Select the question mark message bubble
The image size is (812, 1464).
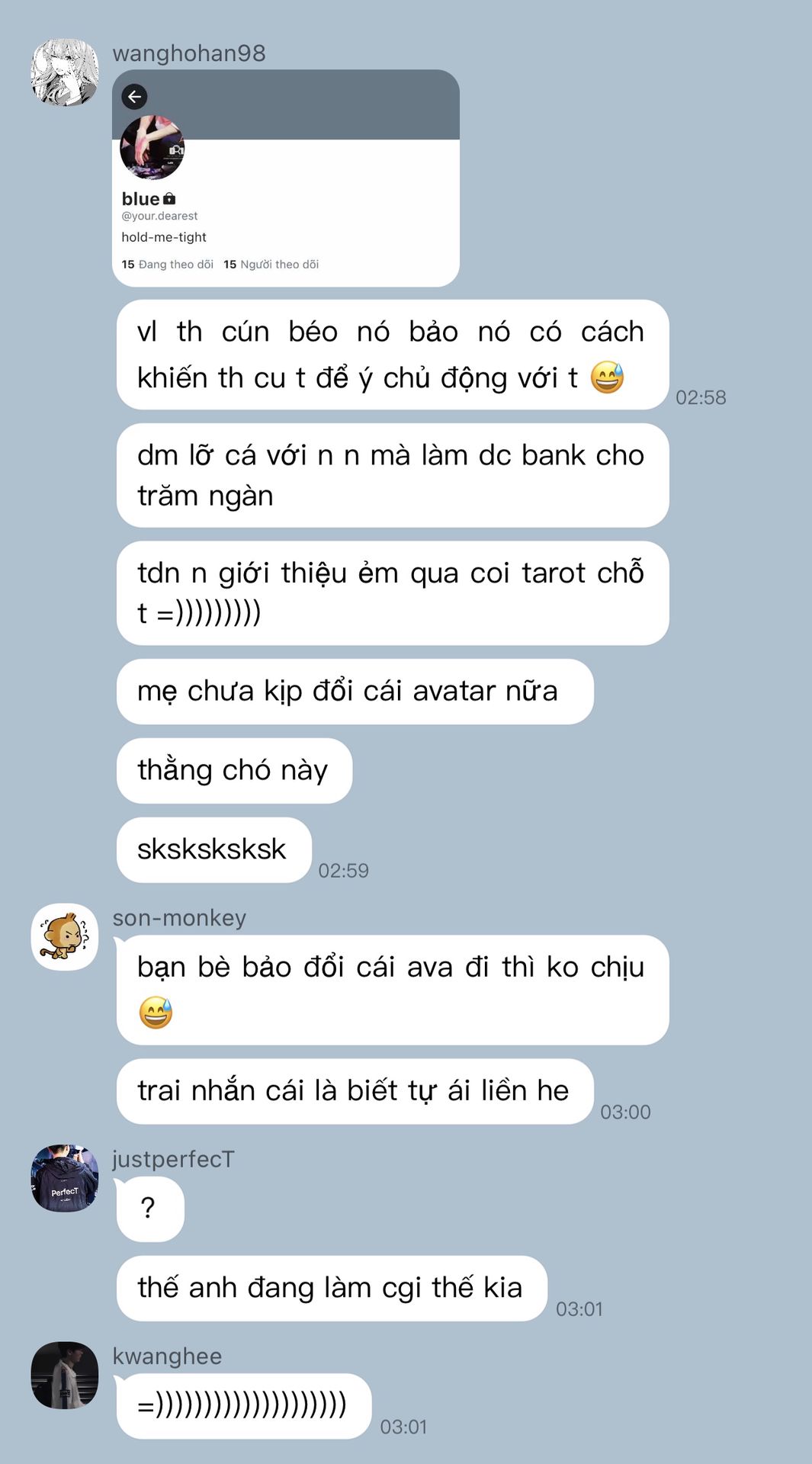point(150,1209)
